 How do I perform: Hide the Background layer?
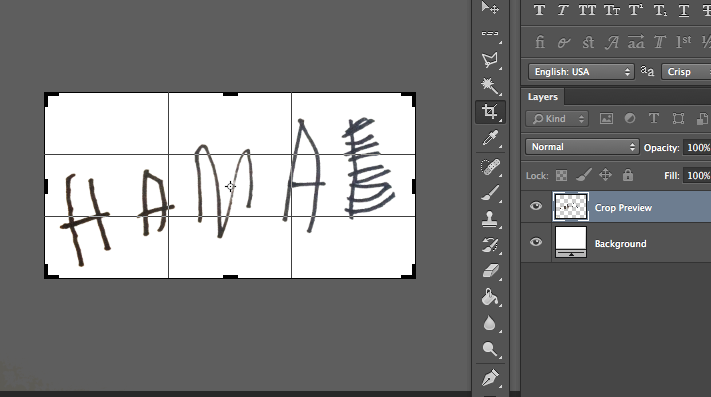[536, 242]
